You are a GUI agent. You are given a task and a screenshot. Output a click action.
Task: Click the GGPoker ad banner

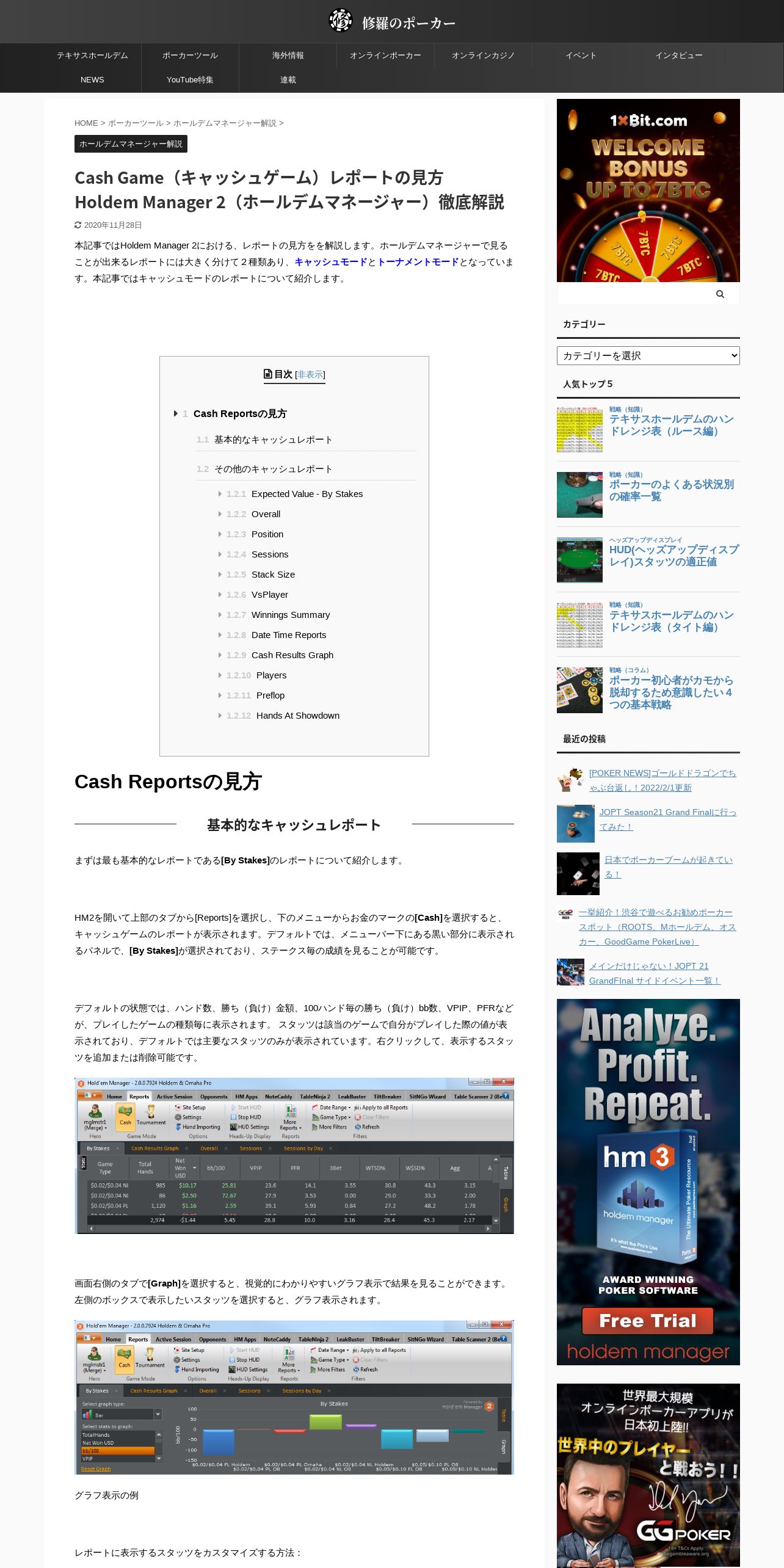pos(648,1475)
